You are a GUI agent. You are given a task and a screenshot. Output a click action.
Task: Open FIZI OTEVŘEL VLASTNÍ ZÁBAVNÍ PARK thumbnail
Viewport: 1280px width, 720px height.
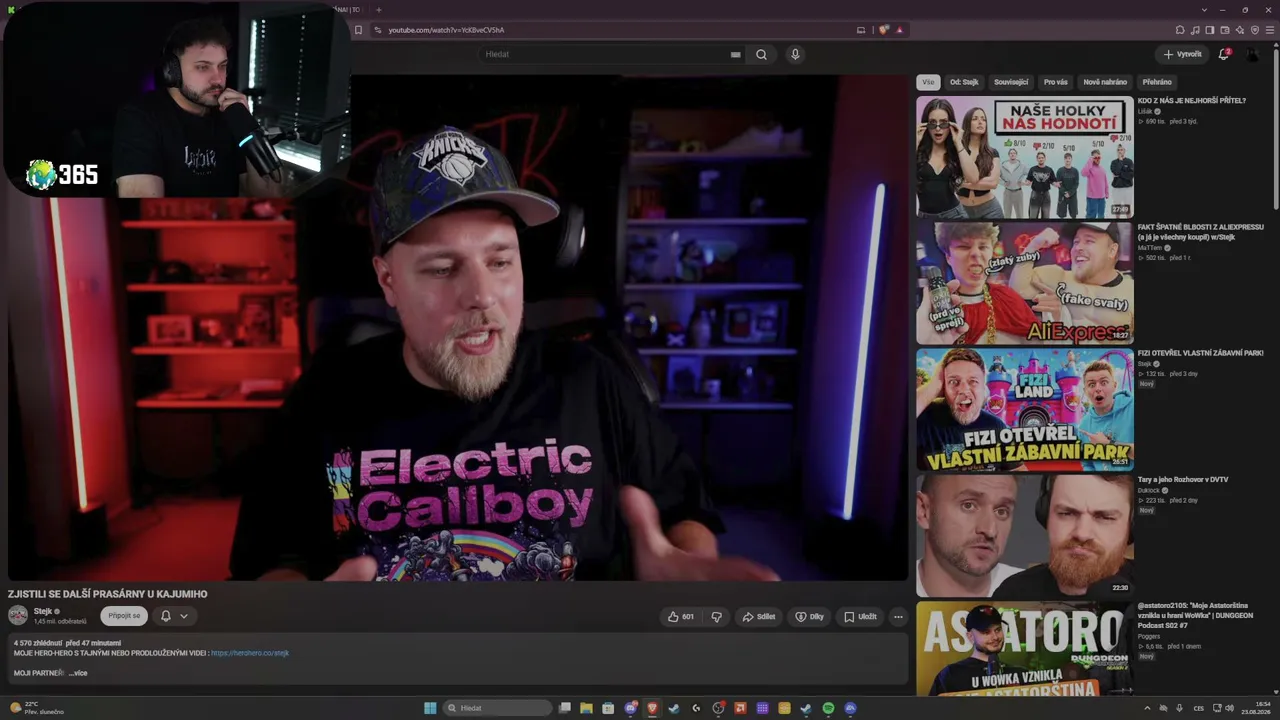click(1025, 409)
